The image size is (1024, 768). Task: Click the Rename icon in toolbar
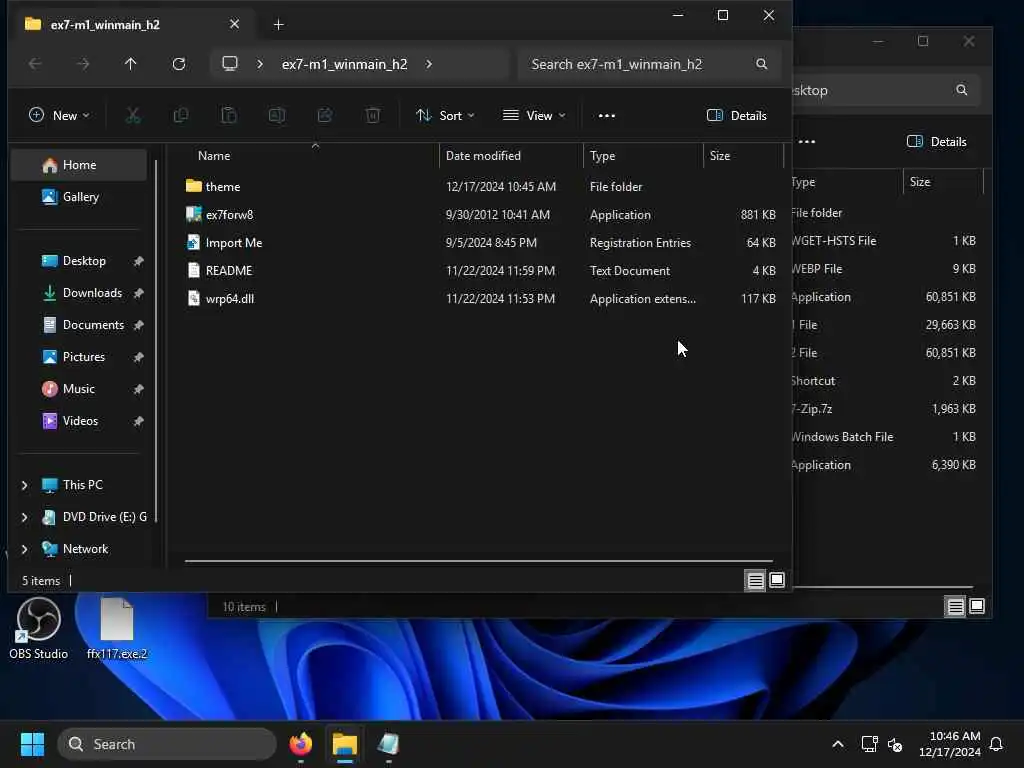tap(277, 116)
